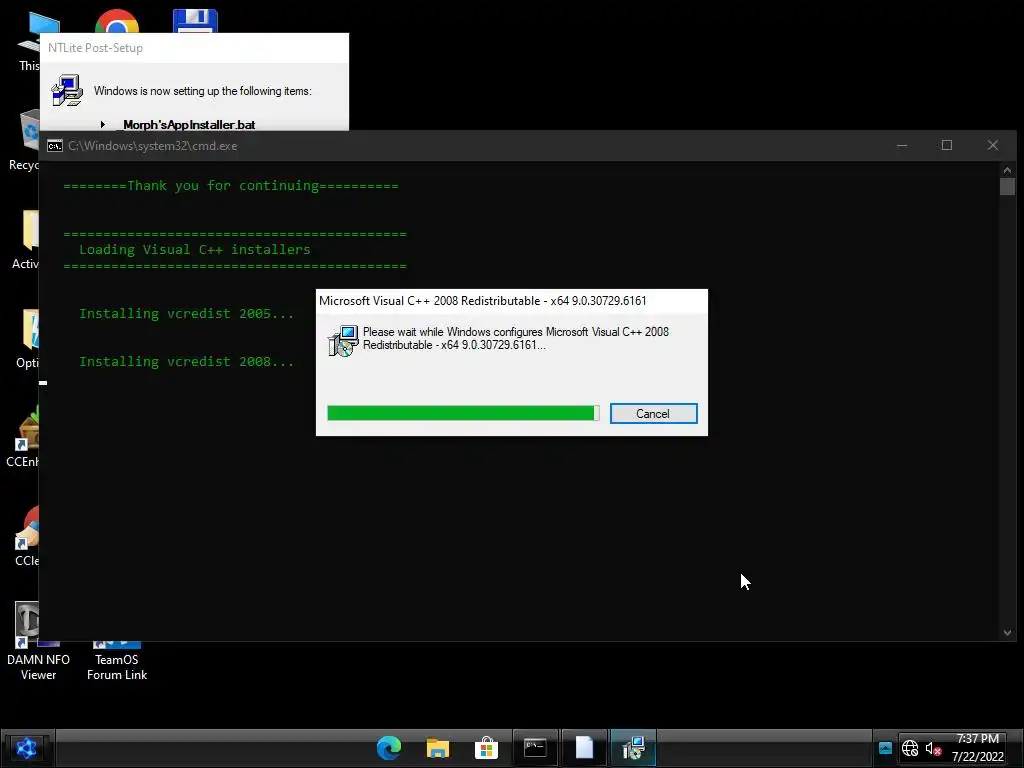Click the NTLite Post-Setup title bar
Image resolution: width=1024 pixels, height=768 pixels.
pos(195,48)
